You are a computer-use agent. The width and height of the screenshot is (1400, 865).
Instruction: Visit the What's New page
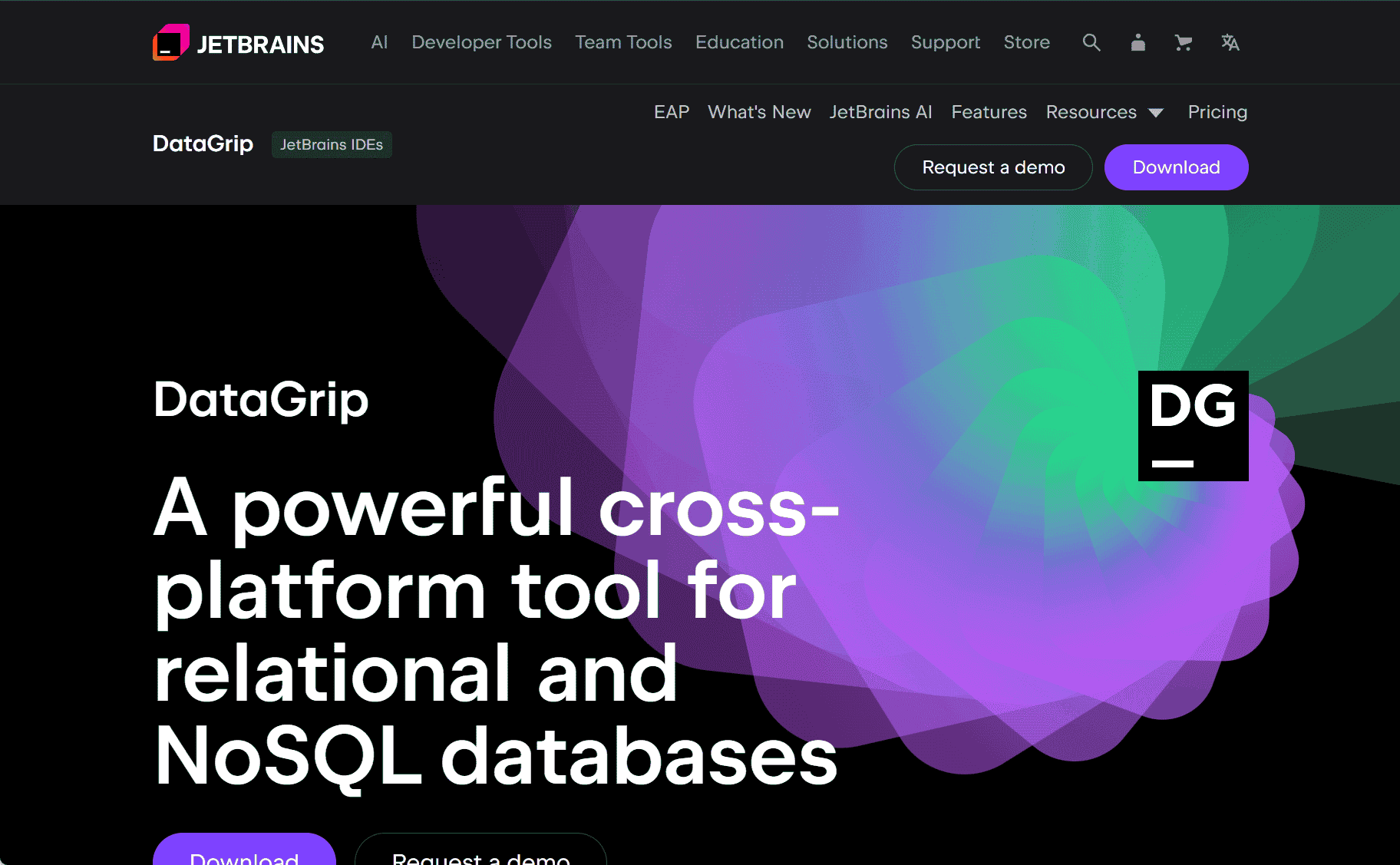759,112
